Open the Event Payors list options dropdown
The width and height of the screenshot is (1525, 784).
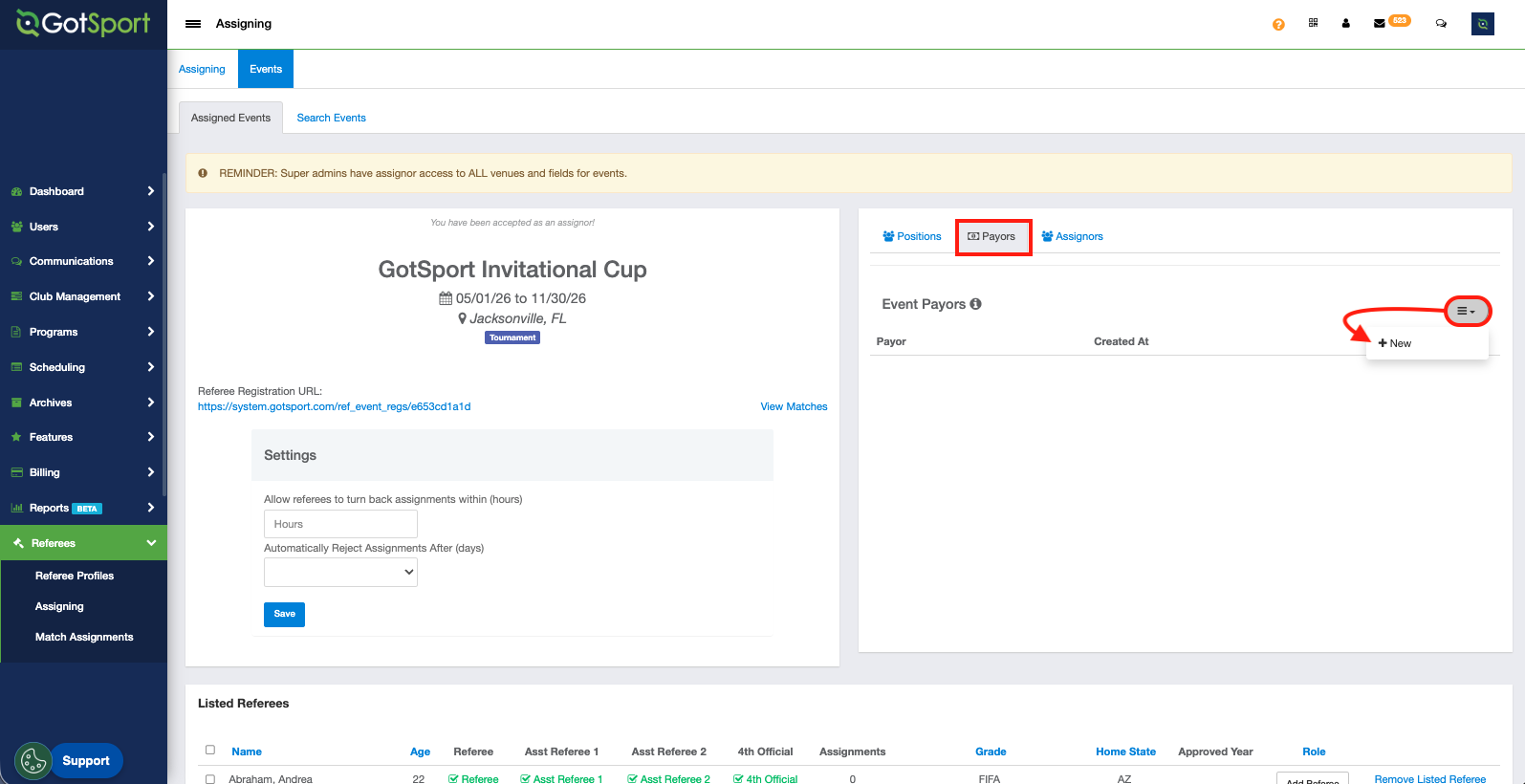tap(1466, 311)
